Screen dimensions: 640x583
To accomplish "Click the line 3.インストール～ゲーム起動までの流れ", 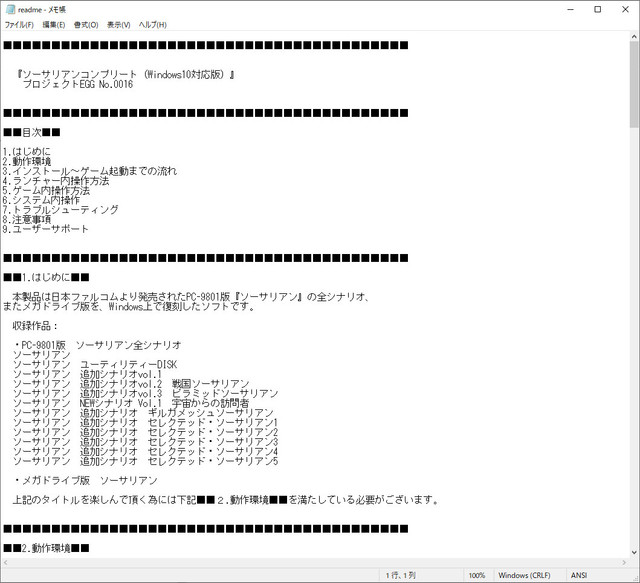I will (90, 171).
